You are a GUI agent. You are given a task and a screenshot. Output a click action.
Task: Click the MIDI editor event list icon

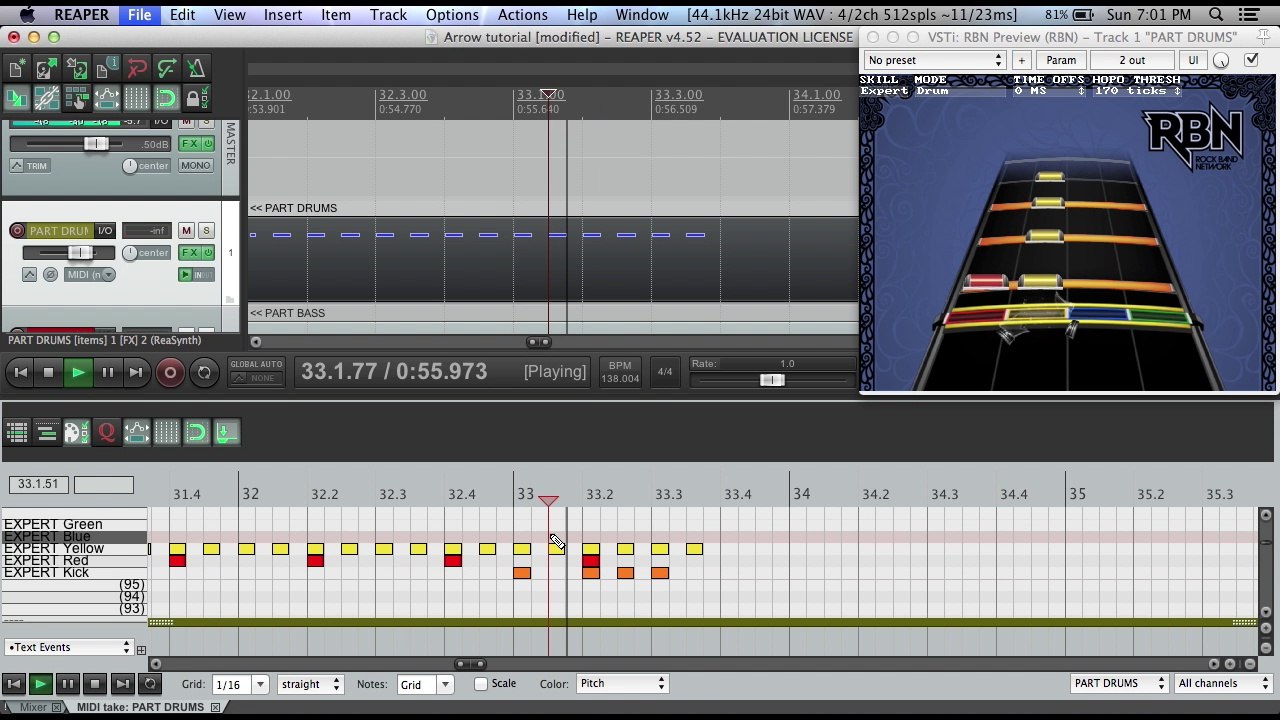(17, 432)
